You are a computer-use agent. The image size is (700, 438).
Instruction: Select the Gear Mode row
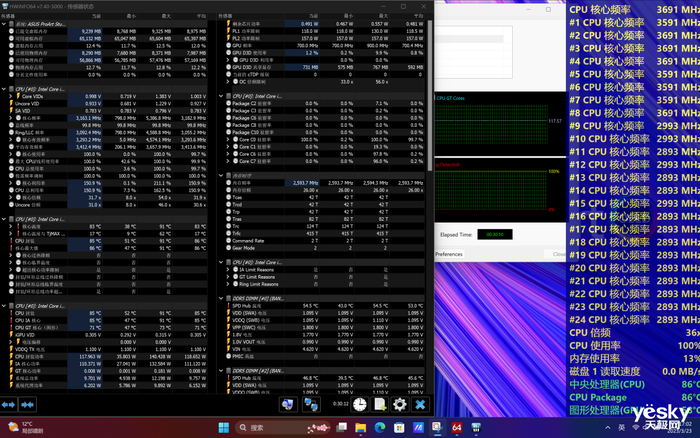[x=321, y=248]
